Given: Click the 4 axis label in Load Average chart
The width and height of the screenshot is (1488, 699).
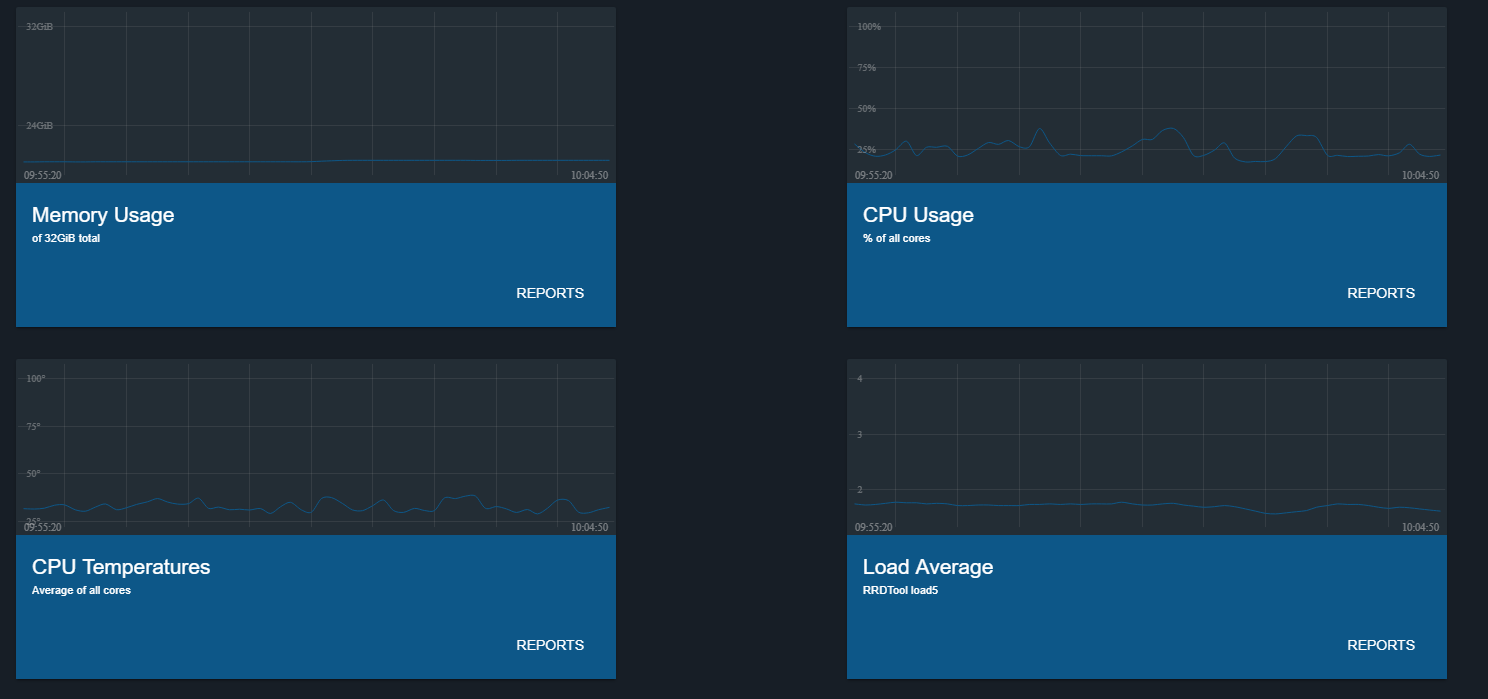Looking at the screenshot, I should click(x=860, y=378).
